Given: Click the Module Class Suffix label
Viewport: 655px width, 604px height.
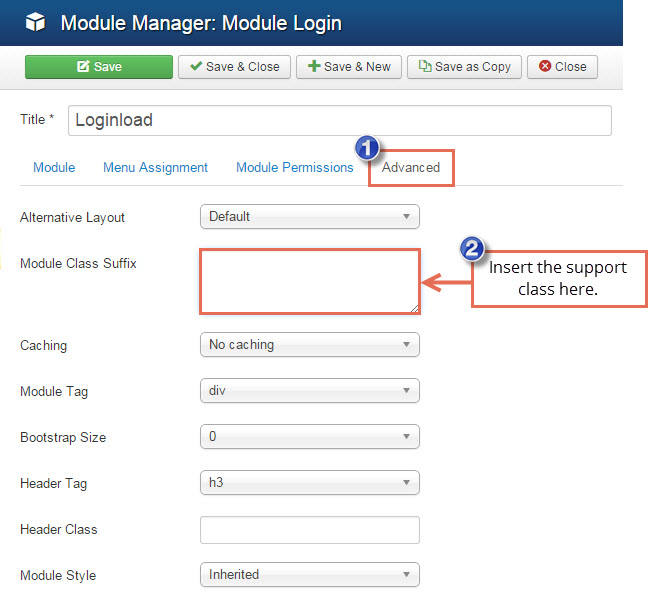Looking at the screenshot, I should 79,263.
